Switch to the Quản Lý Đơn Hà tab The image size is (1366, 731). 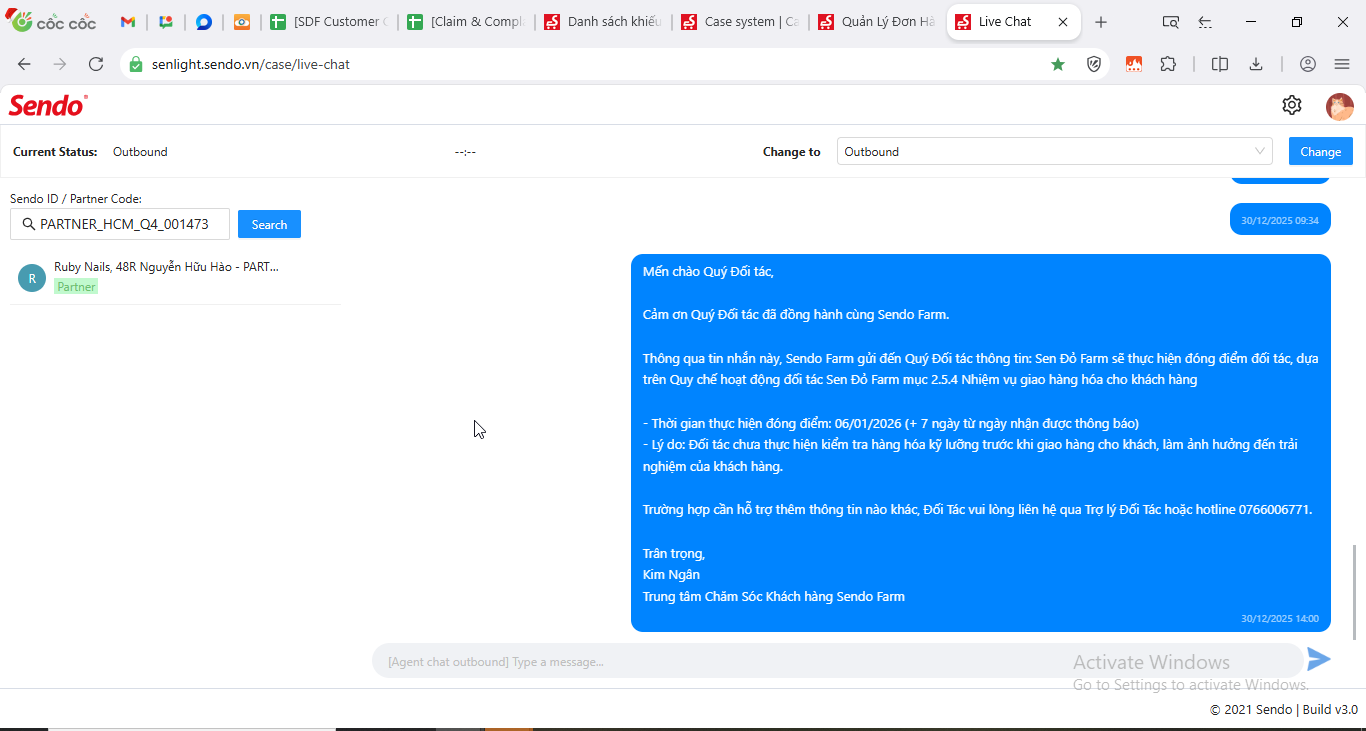point(876,22)
